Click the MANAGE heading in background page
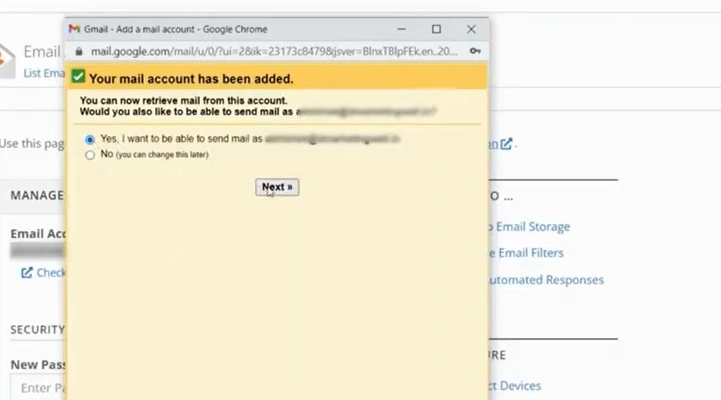Screen dimensions: 721x400 coord(37,195)
